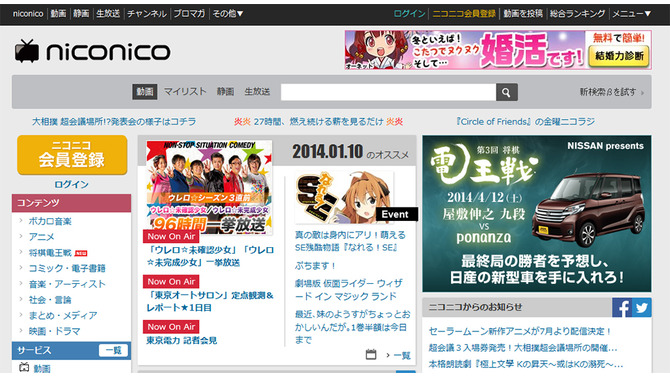Open ウレロ☆未確認少女 一挙放送 link
This screenshot has height=377, width=670.
[210, 256]
